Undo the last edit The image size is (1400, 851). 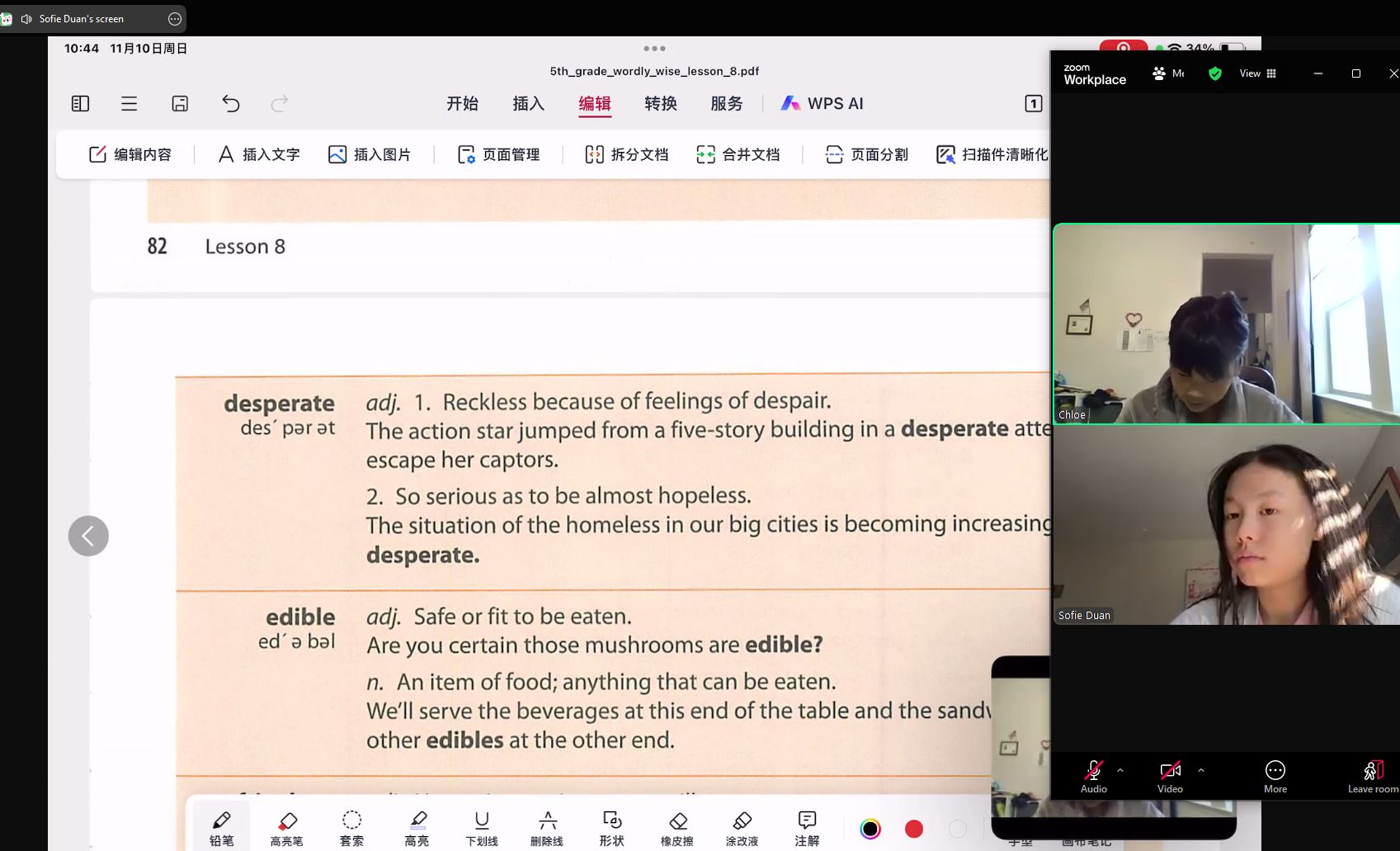[231, 103]
